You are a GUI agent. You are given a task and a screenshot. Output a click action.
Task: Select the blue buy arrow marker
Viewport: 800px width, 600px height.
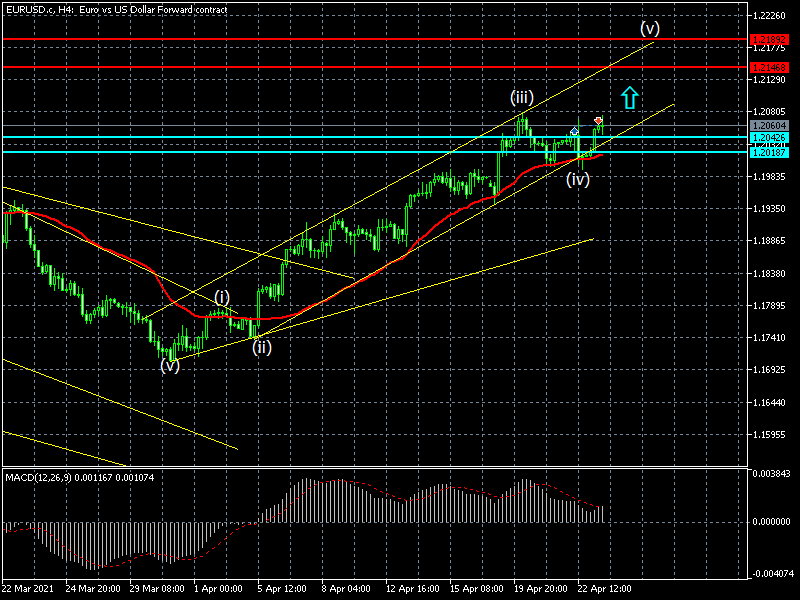[x=575, y=132]
